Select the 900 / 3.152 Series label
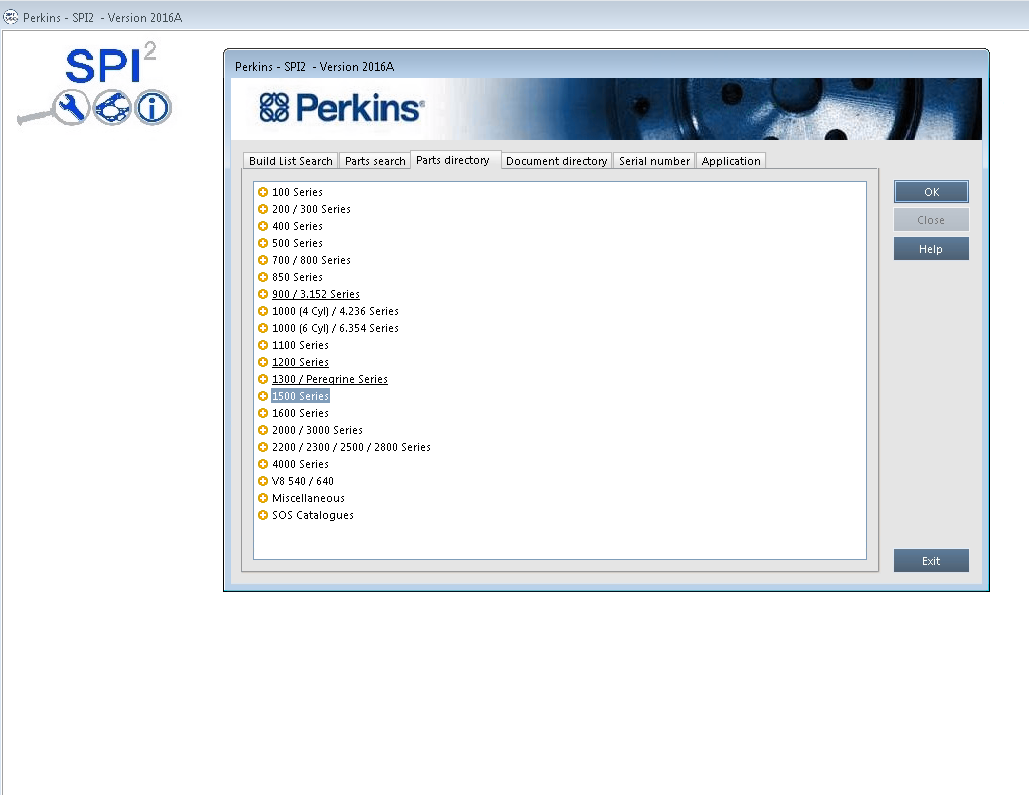Viewport: 1029px width, 795px height. click(316, 294)
